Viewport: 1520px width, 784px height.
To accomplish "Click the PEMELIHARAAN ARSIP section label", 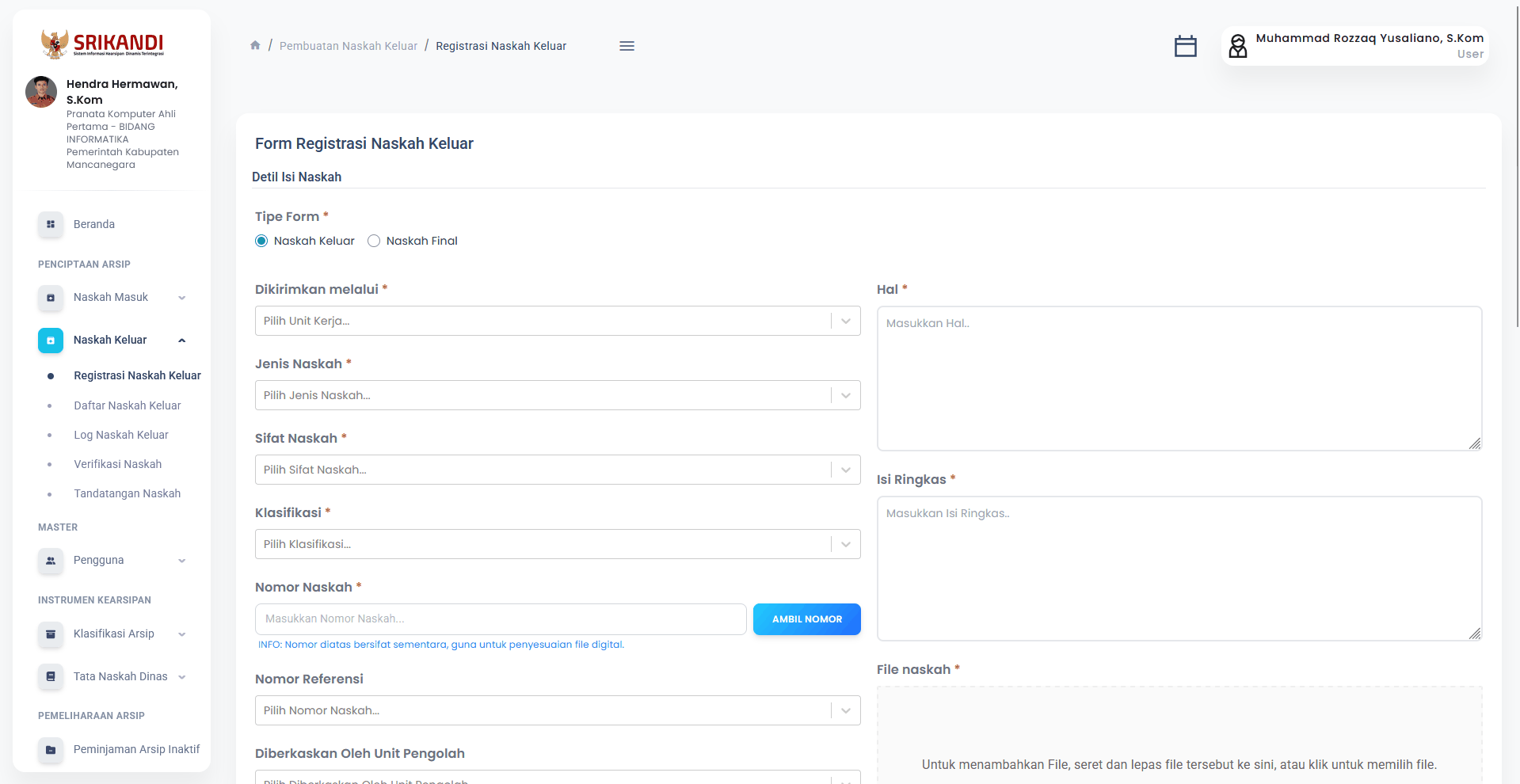I will (x=91, y=716).
